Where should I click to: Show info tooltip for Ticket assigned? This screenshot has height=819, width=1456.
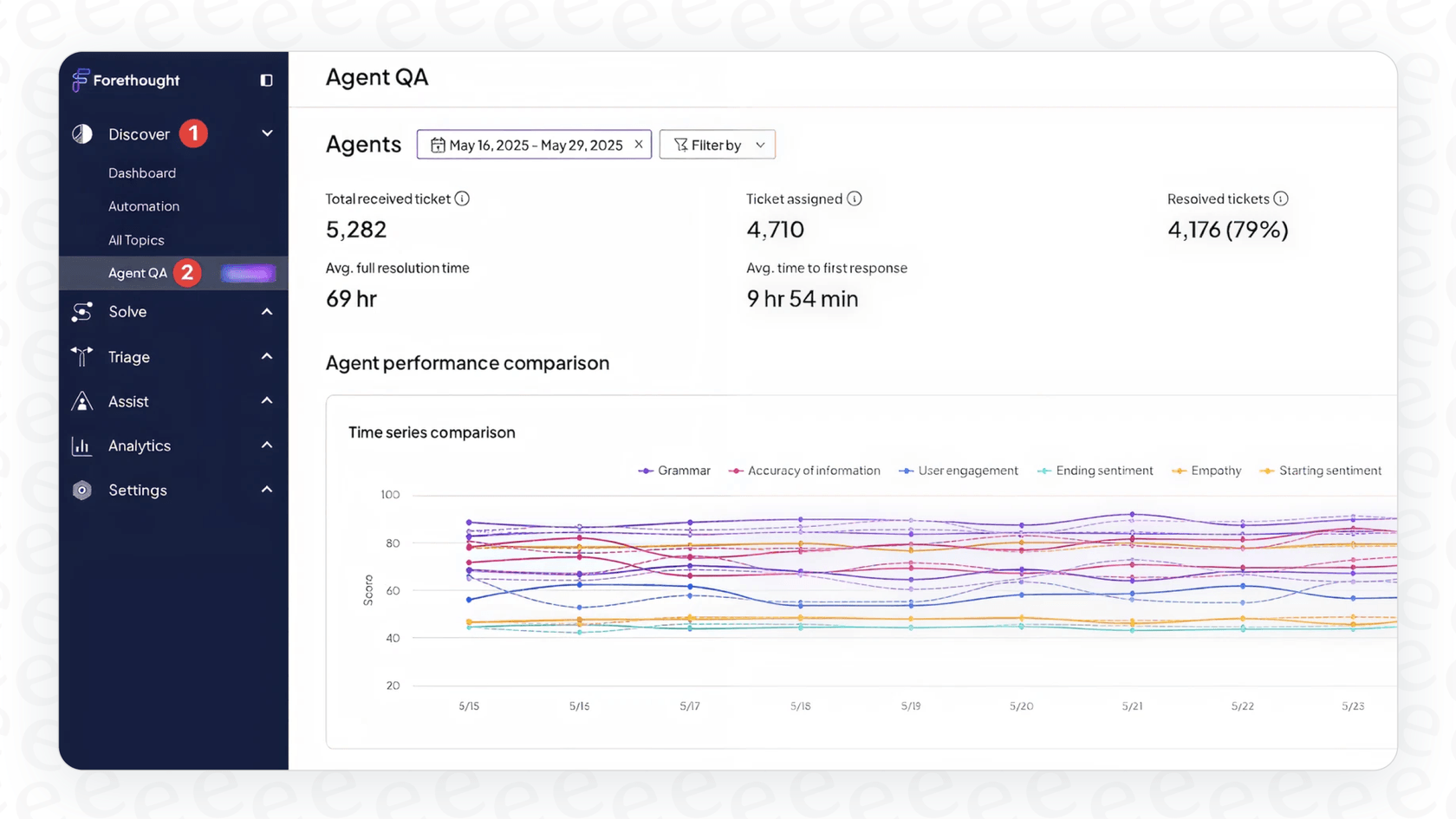click(855, 198)
